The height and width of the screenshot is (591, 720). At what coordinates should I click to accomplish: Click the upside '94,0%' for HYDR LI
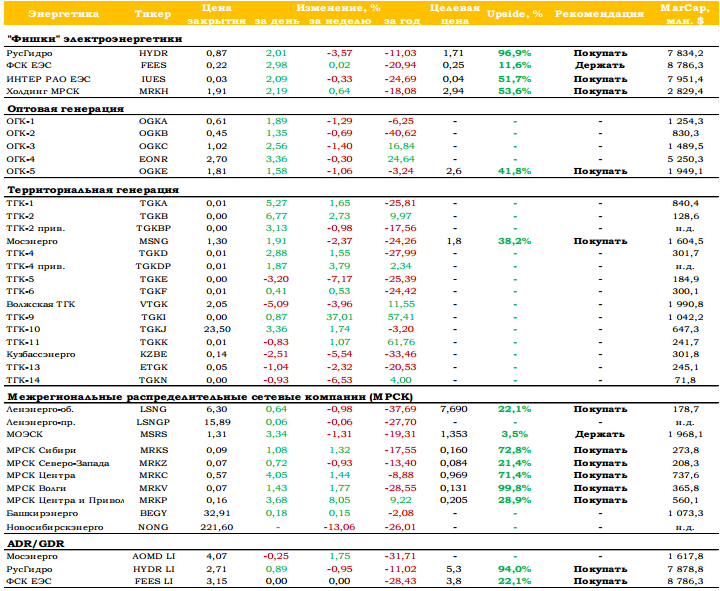515,569
